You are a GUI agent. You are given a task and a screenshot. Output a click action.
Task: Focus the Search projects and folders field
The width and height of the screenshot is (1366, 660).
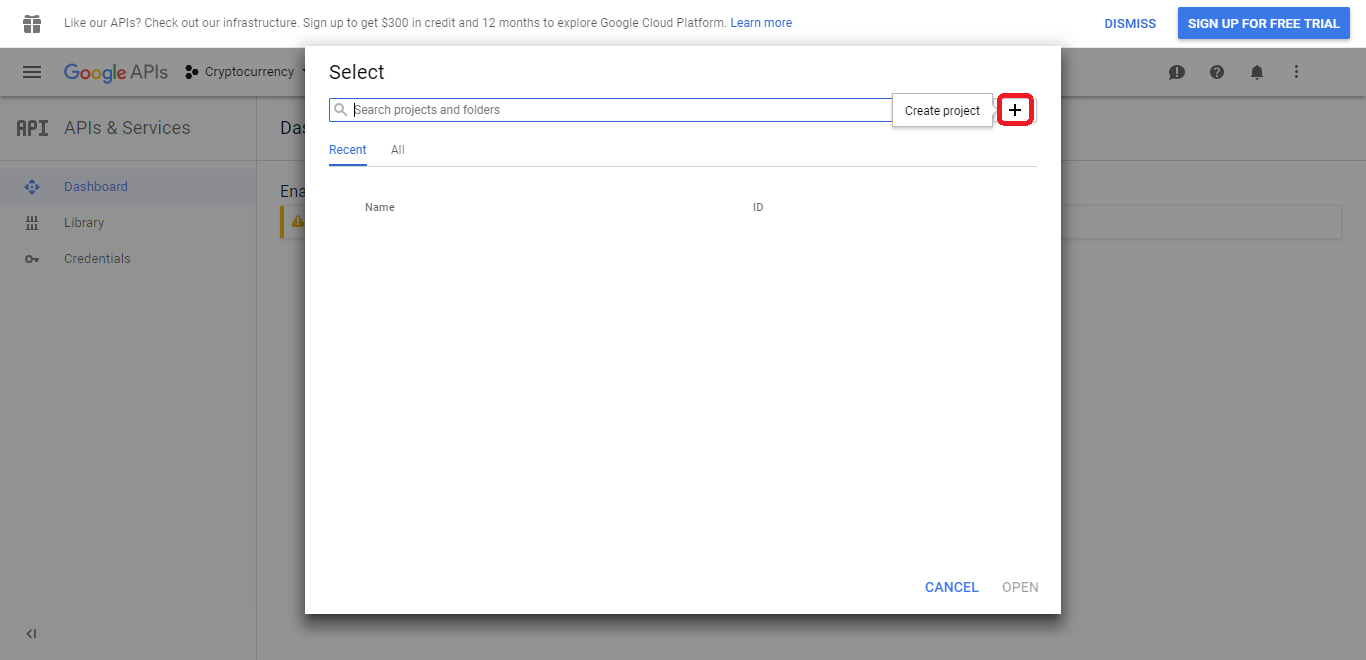pyautogui.click(x=620, y=110)
